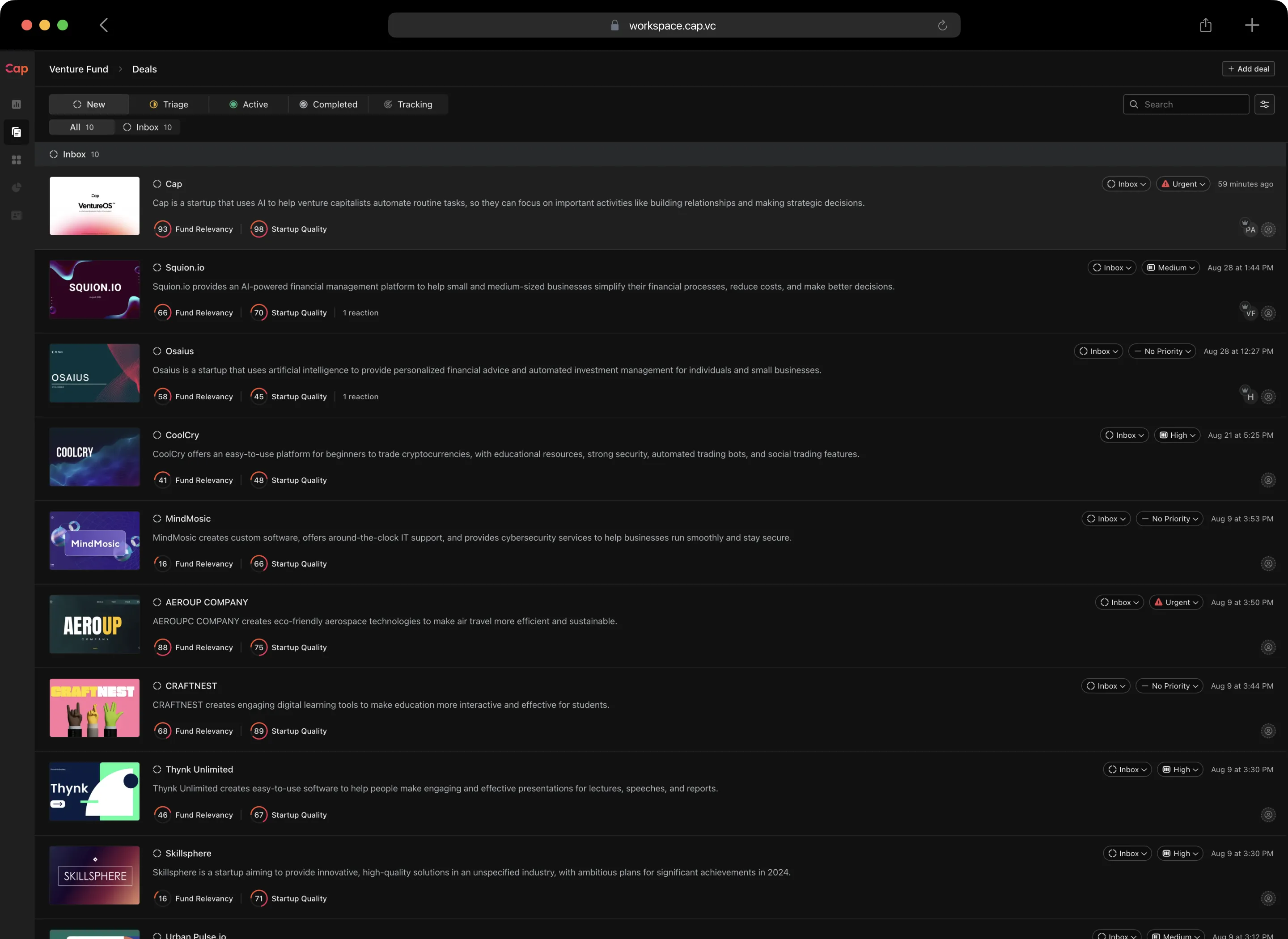The width and height of the screenshot is (1288, 939).
Task: Switch to the Triage tab
Action: click(x=169, y=105)
